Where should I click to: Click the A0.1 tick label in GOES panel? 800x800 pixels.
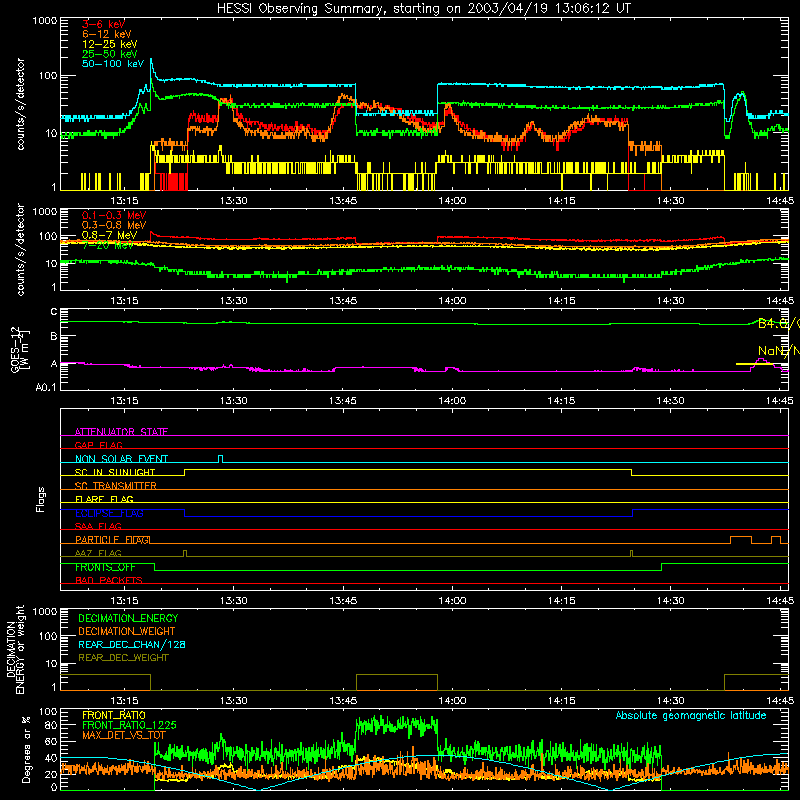click(45, 388)
